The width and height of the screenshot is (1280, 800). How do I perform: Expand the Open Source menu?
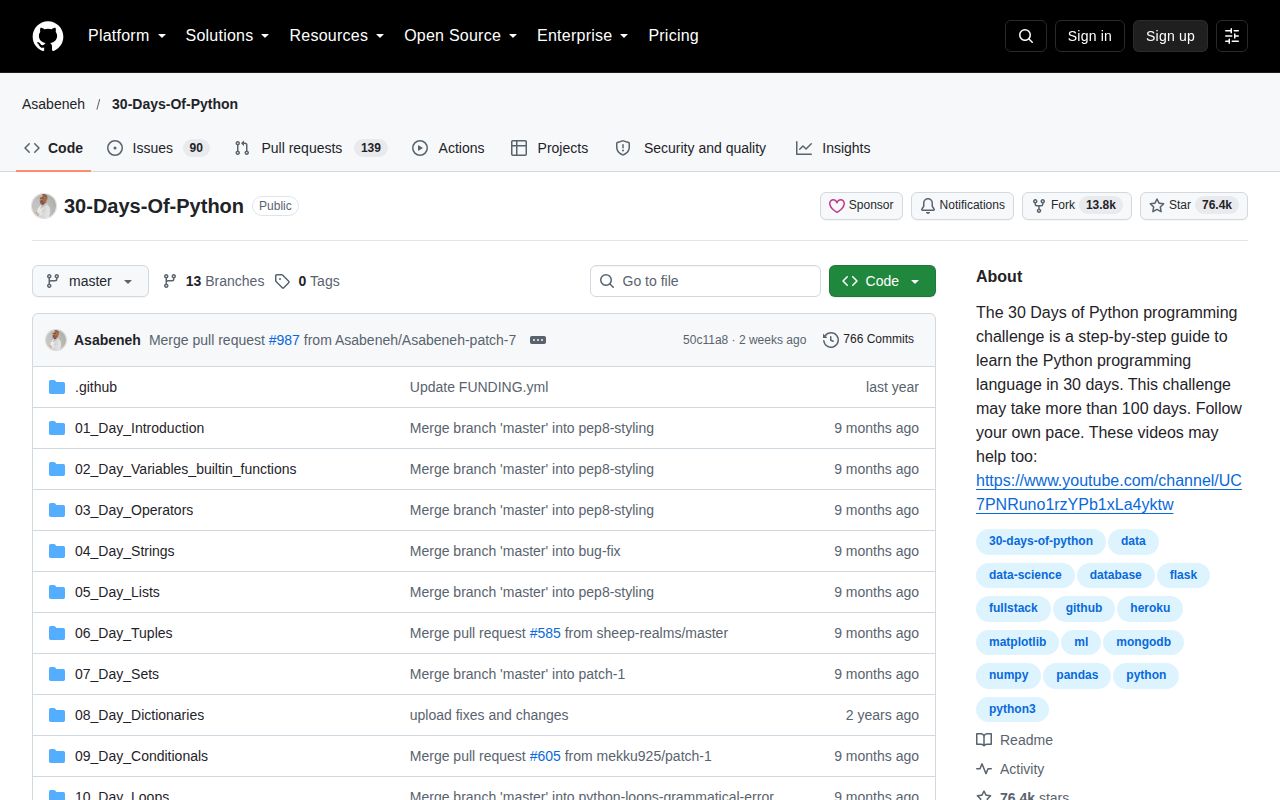click(460, 36)
